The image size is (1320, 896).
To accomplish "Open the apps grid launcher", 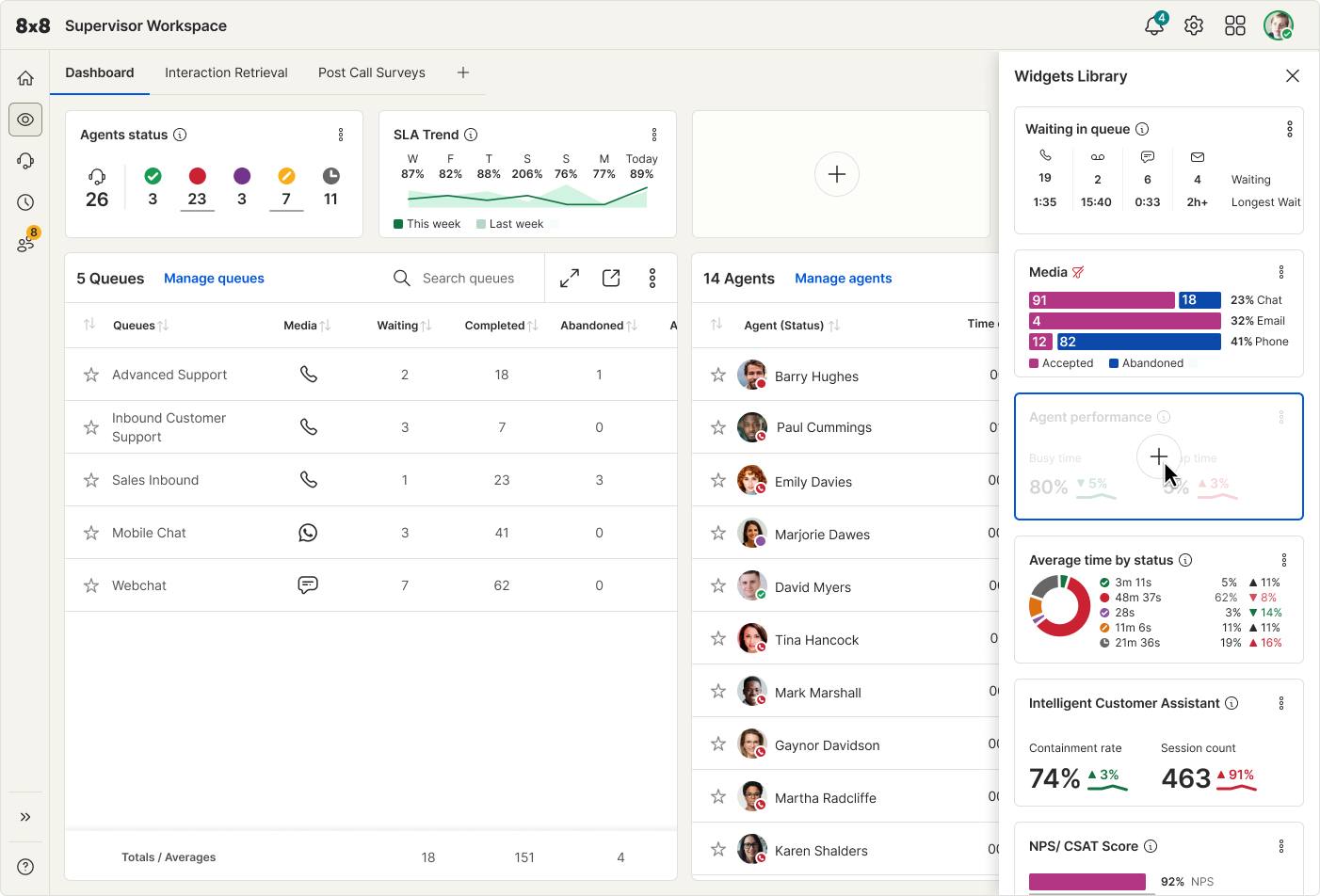I will pos(1235,26).
